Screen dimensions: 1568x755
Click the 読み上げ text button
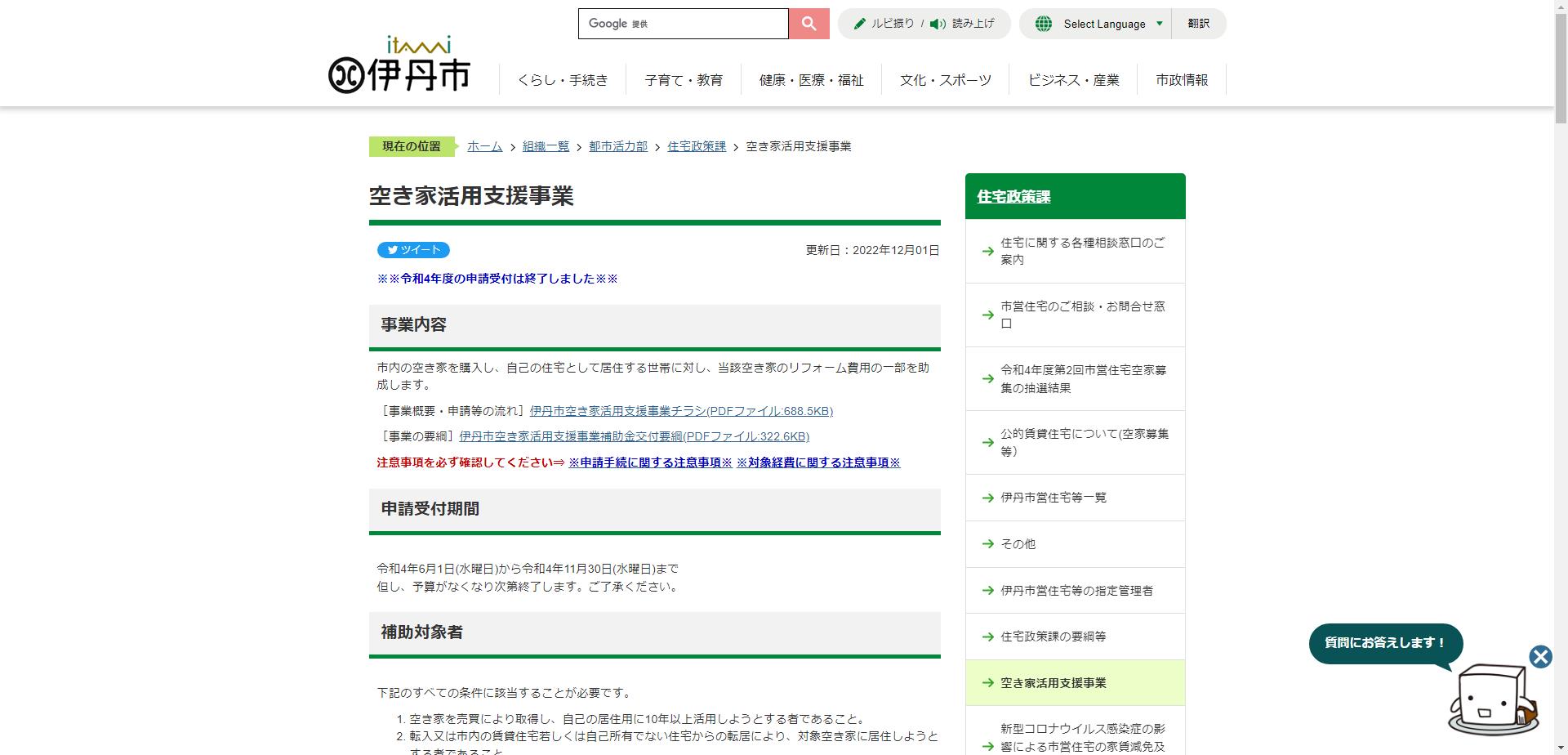[973, 24]
